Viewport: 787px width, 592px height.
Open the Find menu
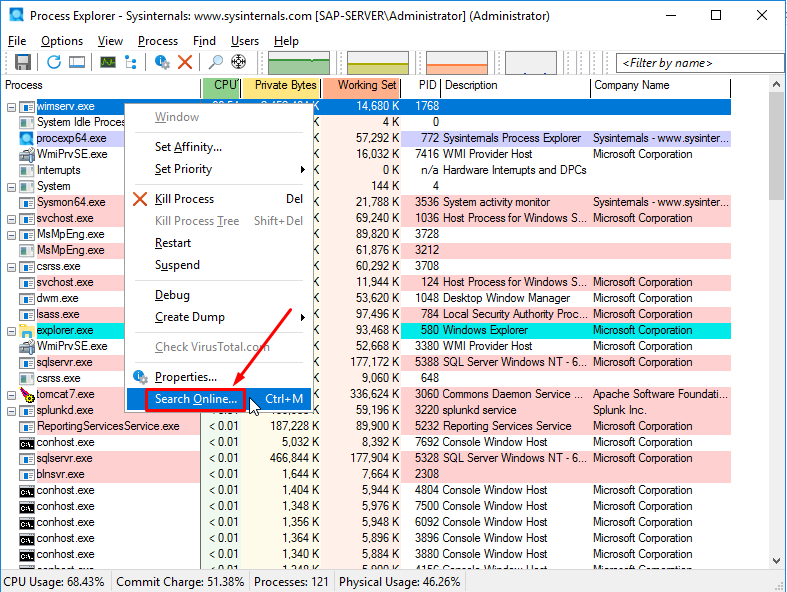(204, 41)
